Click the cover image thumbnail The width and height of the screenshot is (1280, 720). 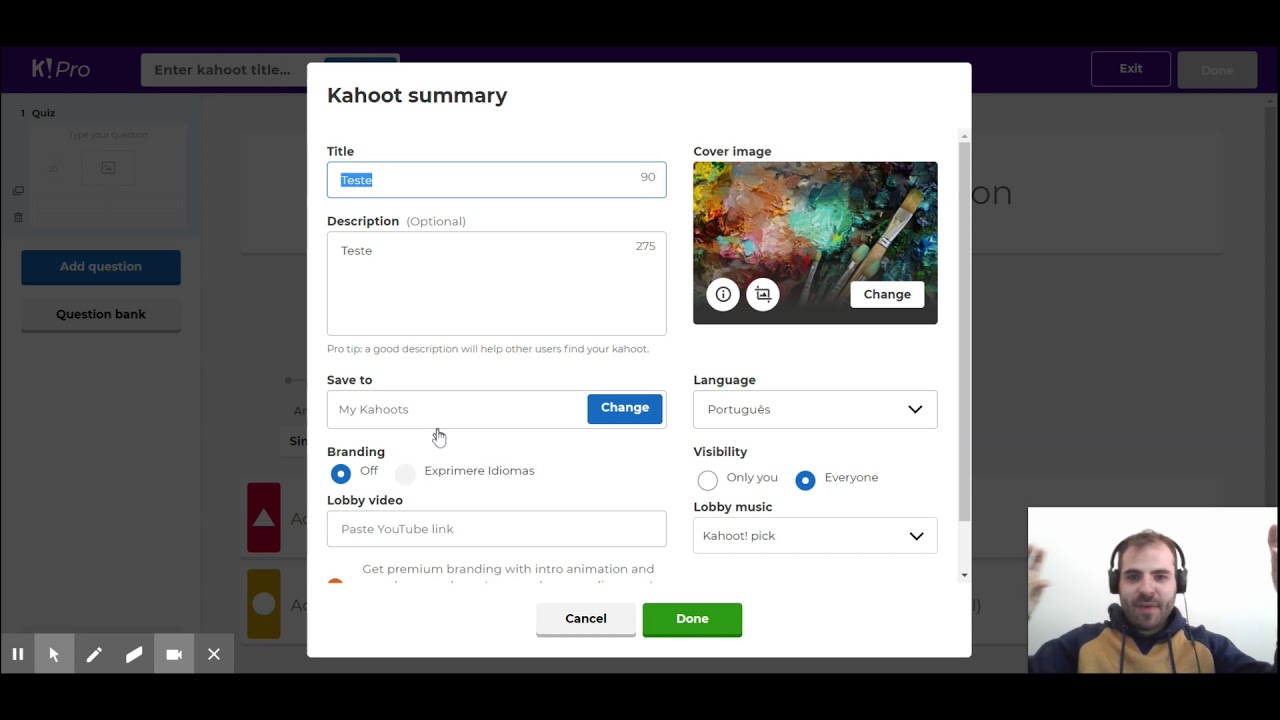[815, 243]
